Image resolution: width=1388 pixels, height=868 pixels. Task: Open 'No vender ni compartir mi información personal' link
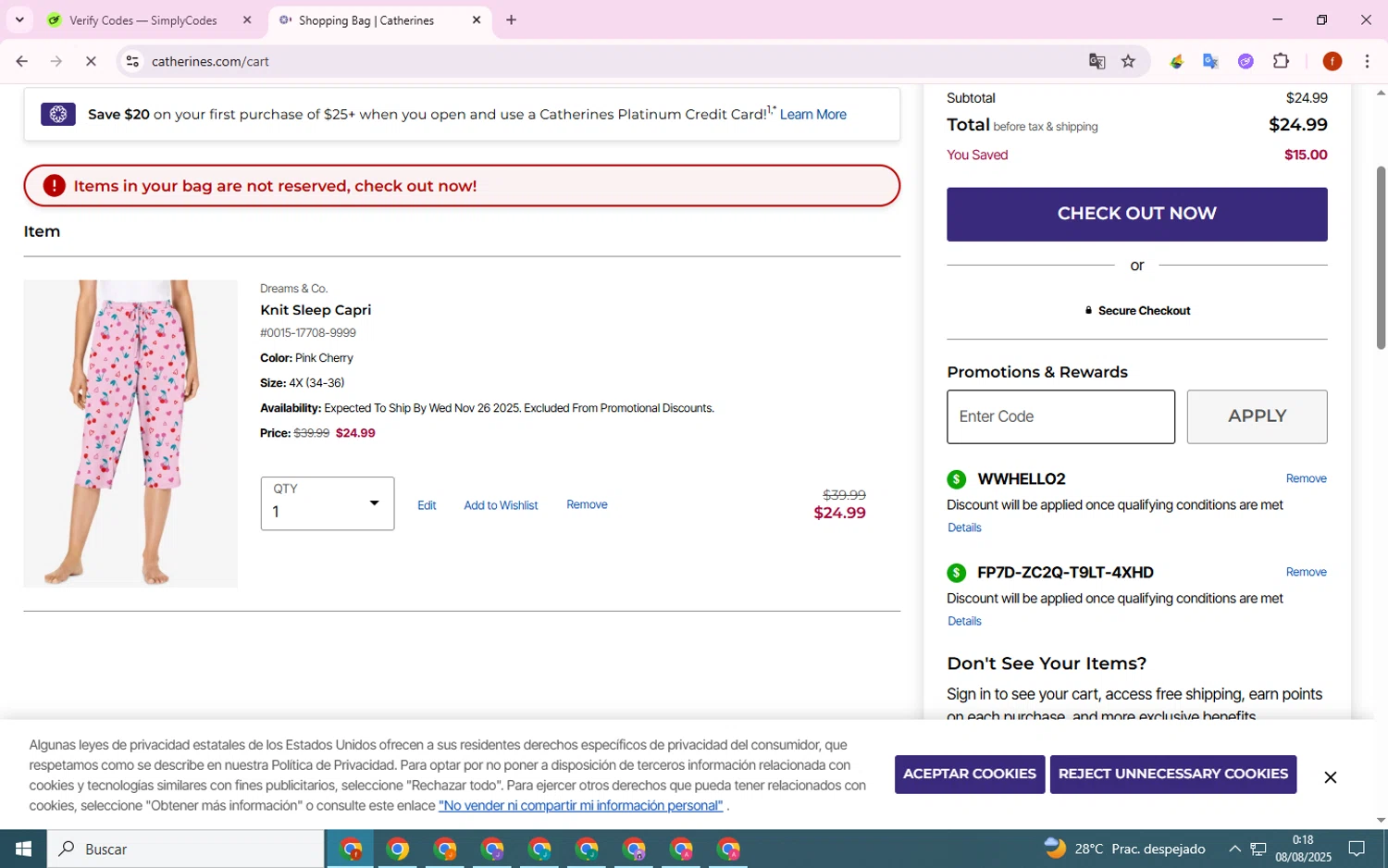580,806
